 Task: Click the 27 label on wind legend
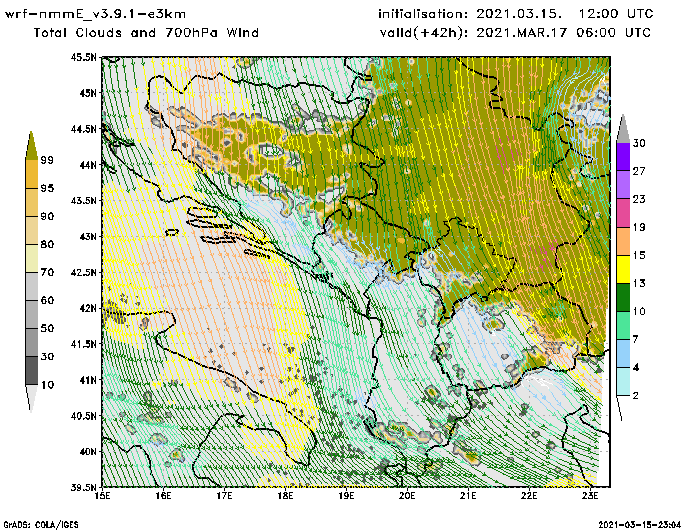click(639, 171)
